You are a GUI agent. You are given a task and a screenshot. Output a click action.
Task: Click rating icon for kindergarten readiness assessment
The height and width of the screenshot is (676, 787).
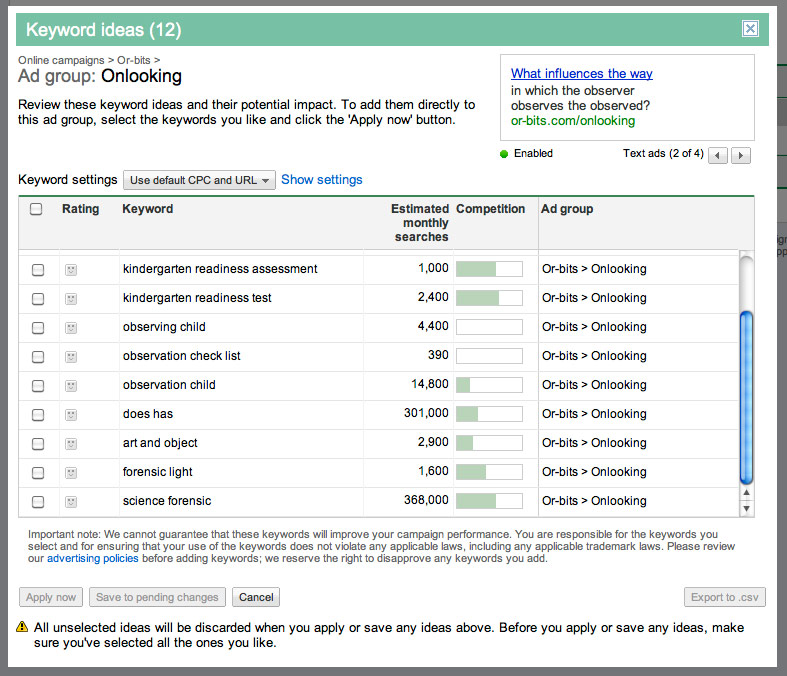click(71, 270)
